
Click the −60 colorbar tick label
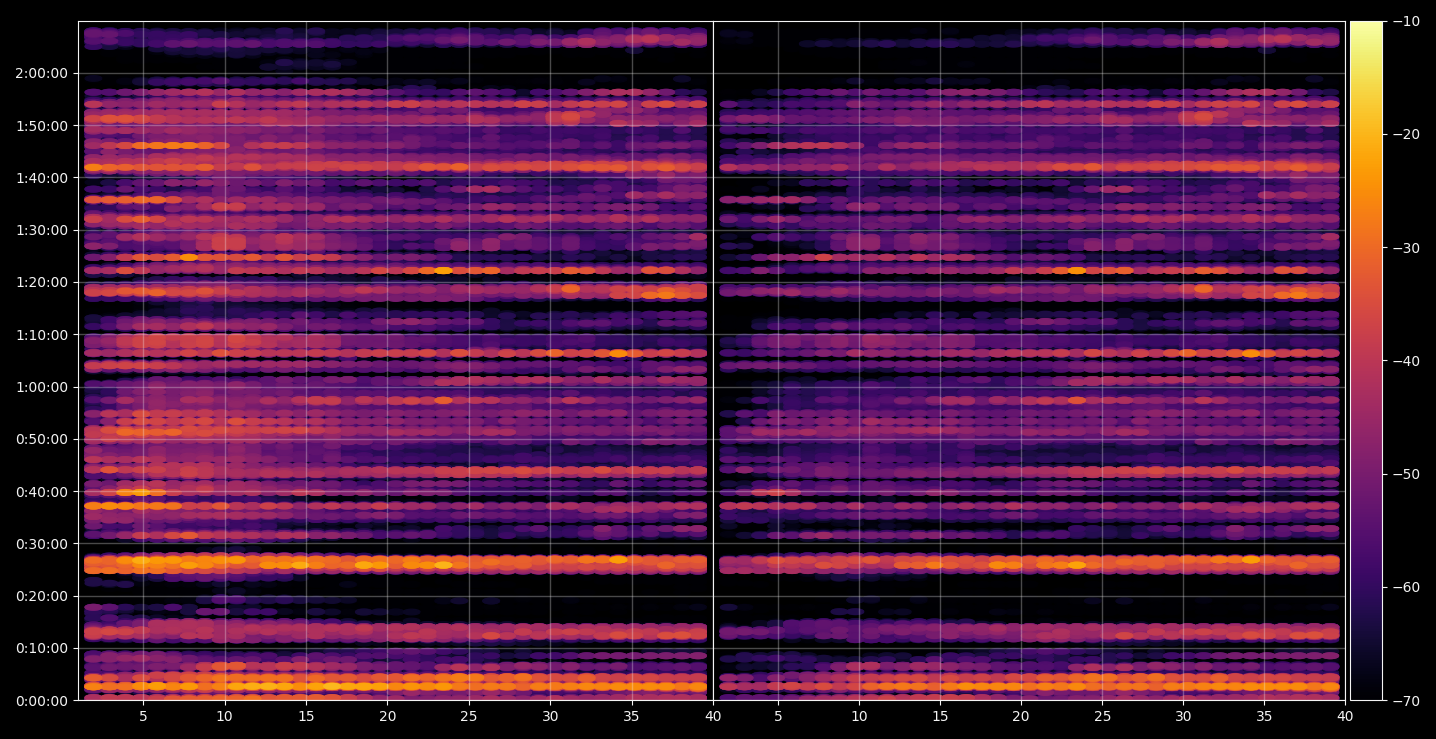tap(1407, 587)
